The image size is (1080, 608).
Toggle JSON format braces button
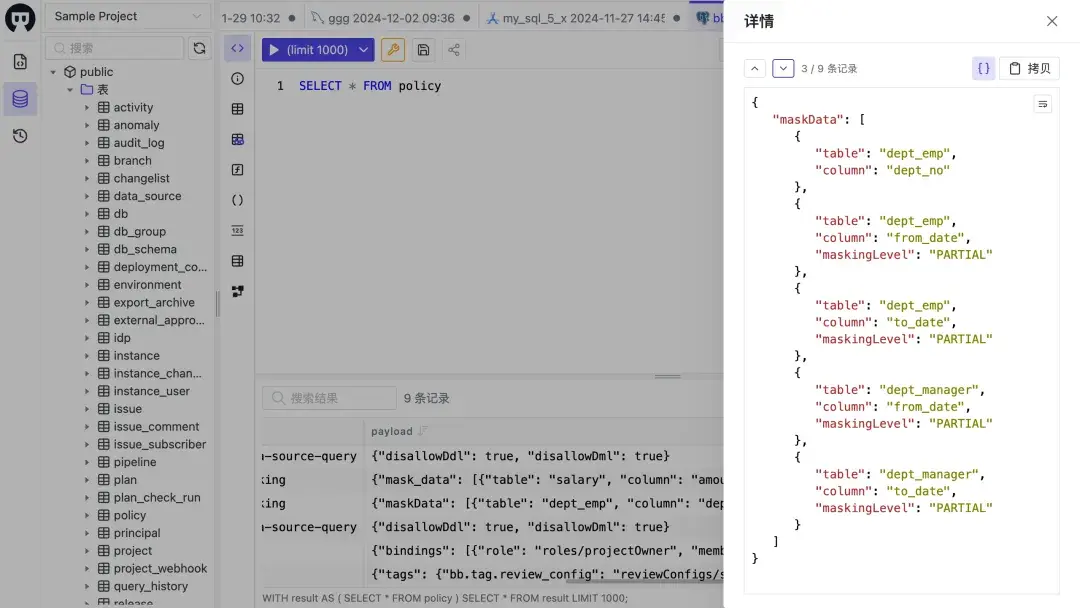pyautogui.click(x=983, y=68)
